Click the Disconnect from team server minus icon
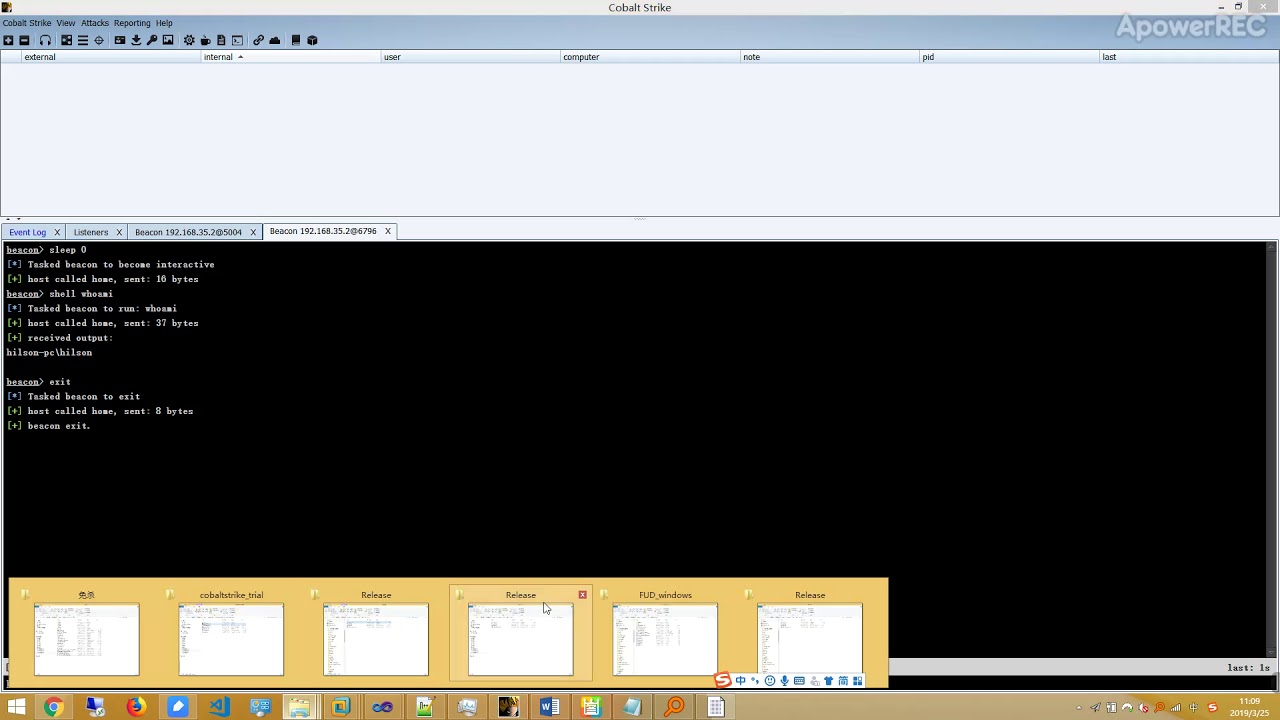 24,40
